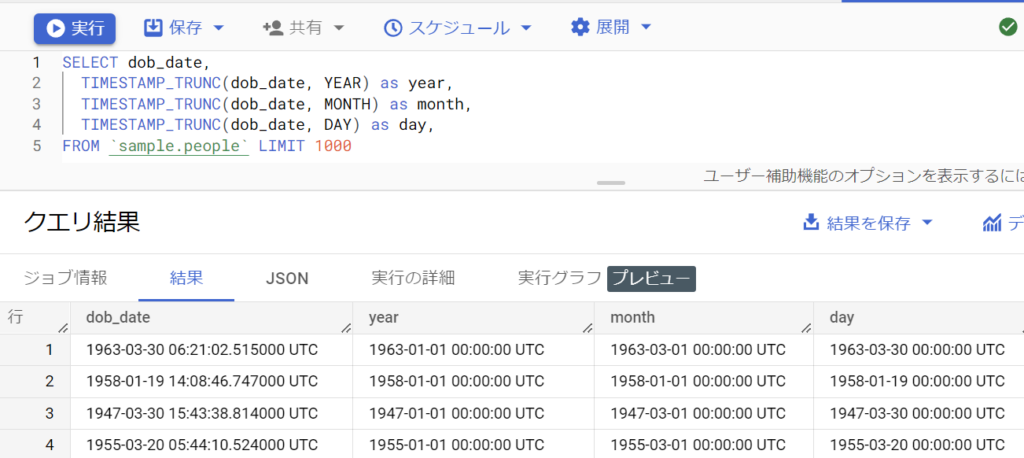This screenshot has width=1024, height=458.
Task: Open the 実行グラフ tab
Action: 559,278
